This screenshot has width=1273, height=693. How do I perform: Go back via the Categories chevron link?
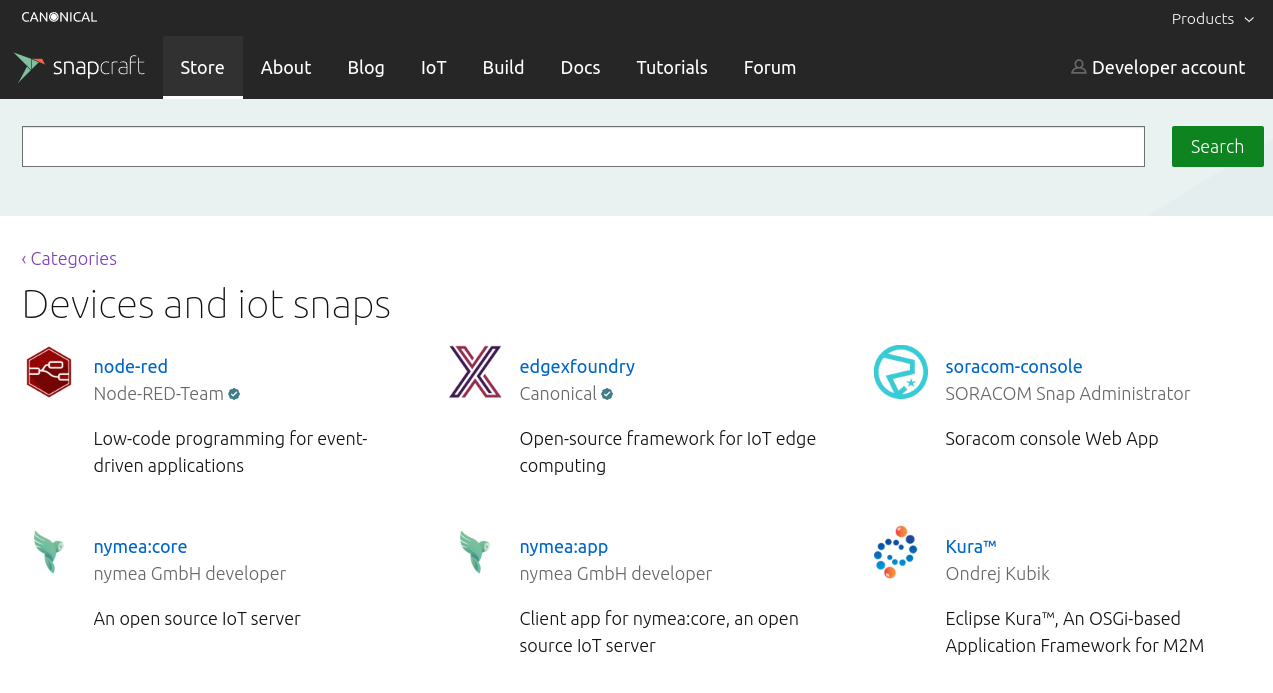[x=69, y=259]
